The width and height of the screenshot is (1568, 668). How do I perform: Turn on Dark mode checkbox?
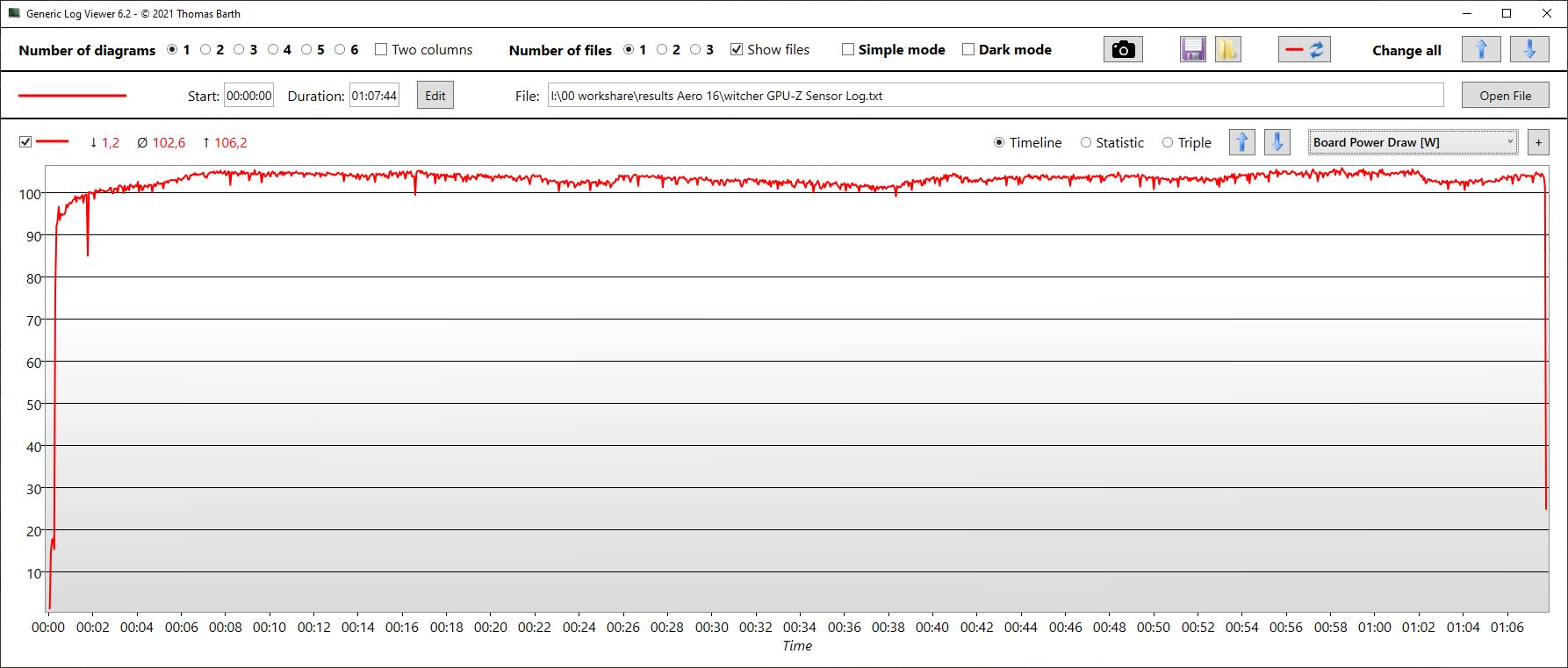pos(968,50)
